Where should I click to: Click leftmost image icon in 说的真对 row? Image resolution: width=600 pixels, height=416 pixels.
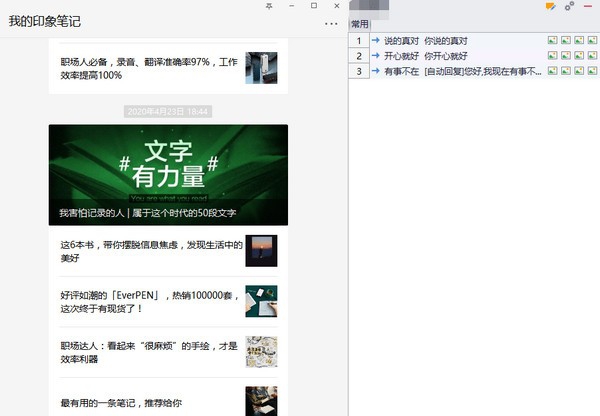[553, 40]
